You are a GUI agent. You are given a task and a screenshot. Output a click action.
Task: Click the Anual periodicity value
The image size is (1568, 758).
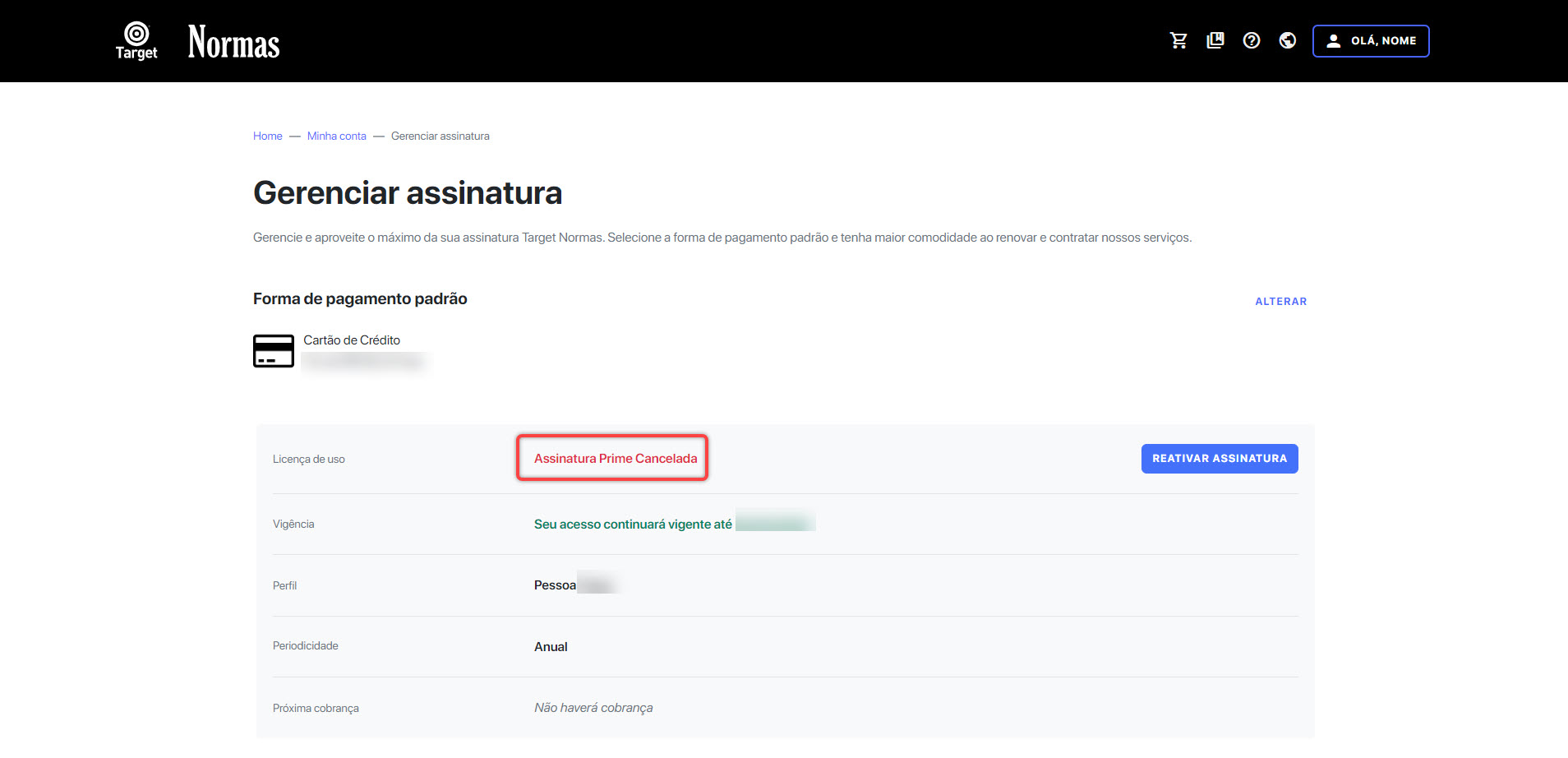[550, 646]
